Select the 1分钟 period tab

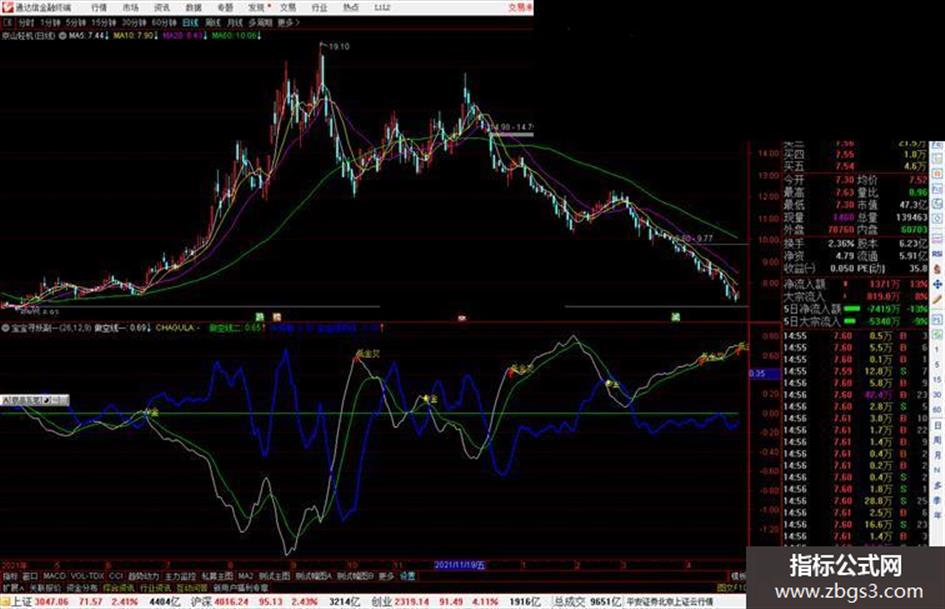click(50, 22)
